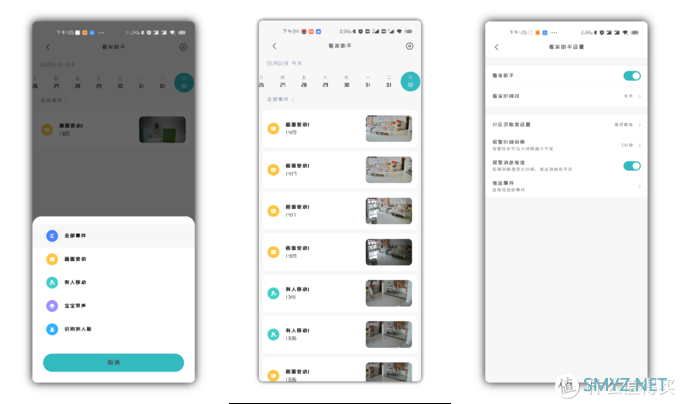Tap purple 宝宝哭声 icon in filter sheet
This screenshot has height=404, width=680.
pos(52,306)
